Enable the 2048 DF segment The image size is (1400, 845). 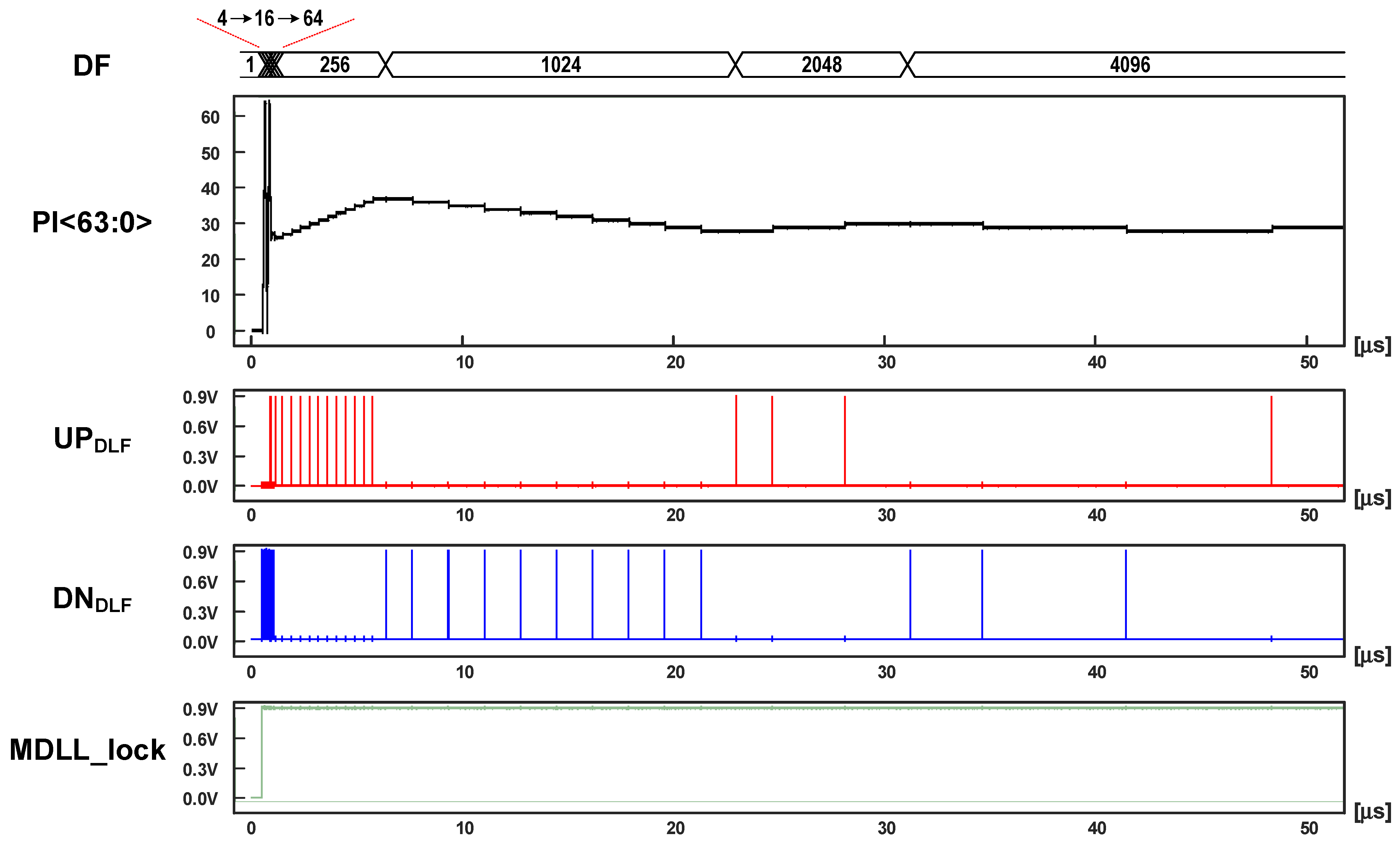823,65
